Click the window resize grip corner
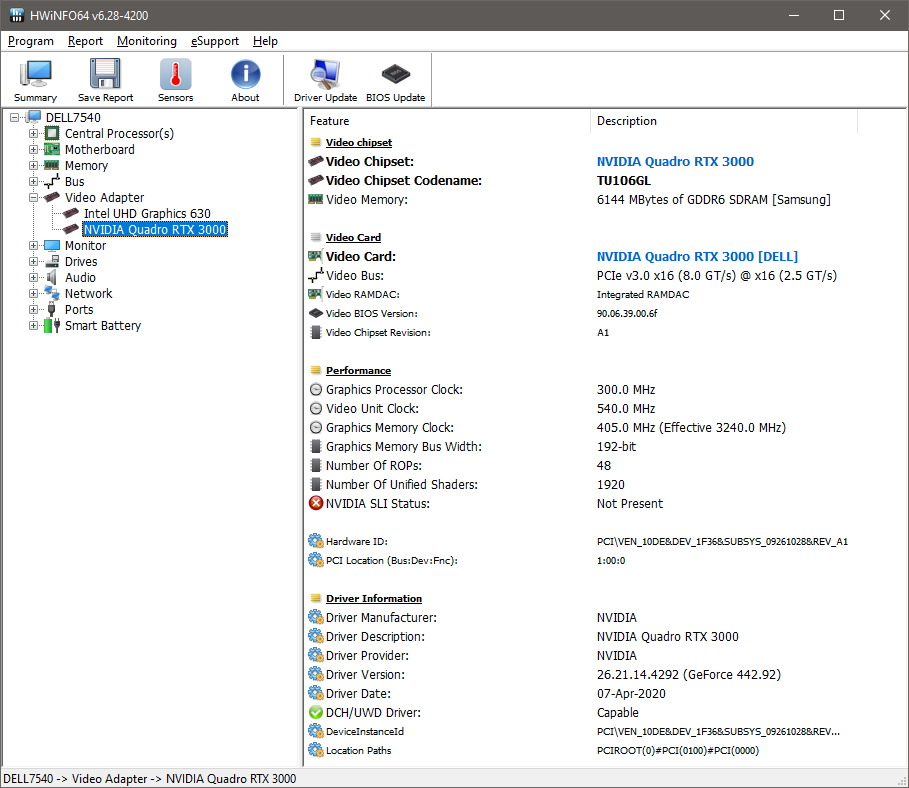The width and height of the screenshot is (909, 788). pyautogui.click(x=901, y=781)
